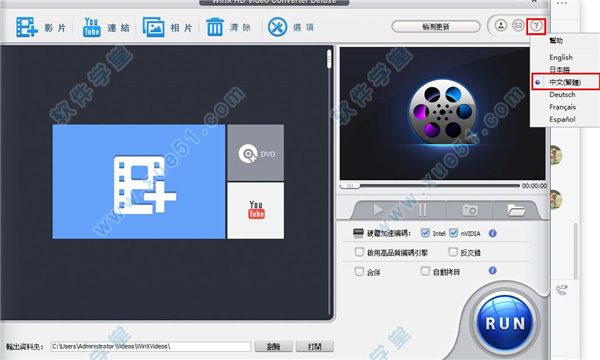Image resolution: width=600 pixels, height=360 pixels.
Task: Click the browse (瀏覽) output folder button
Action: [274, 347]
